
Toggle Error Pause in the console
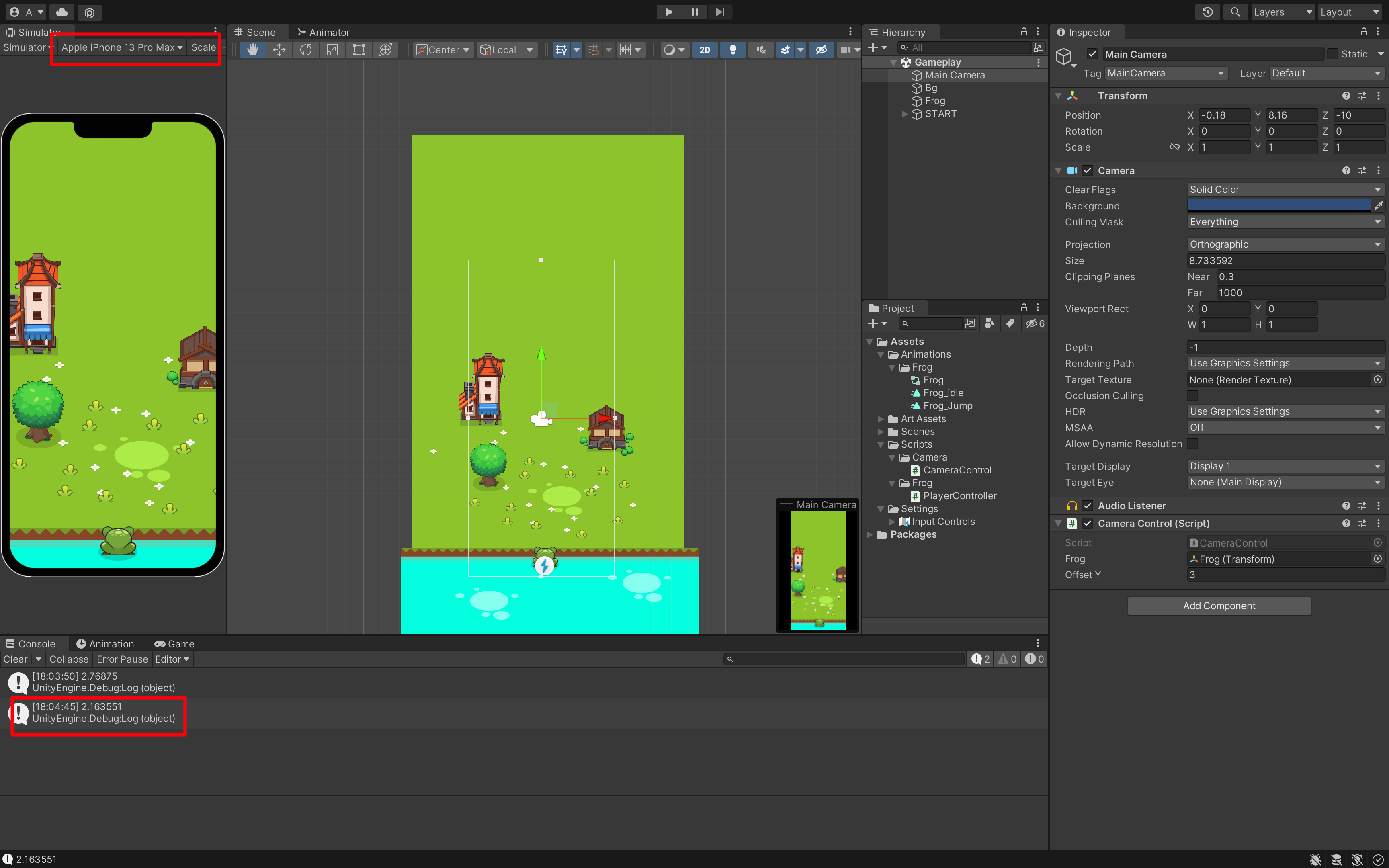122,659
